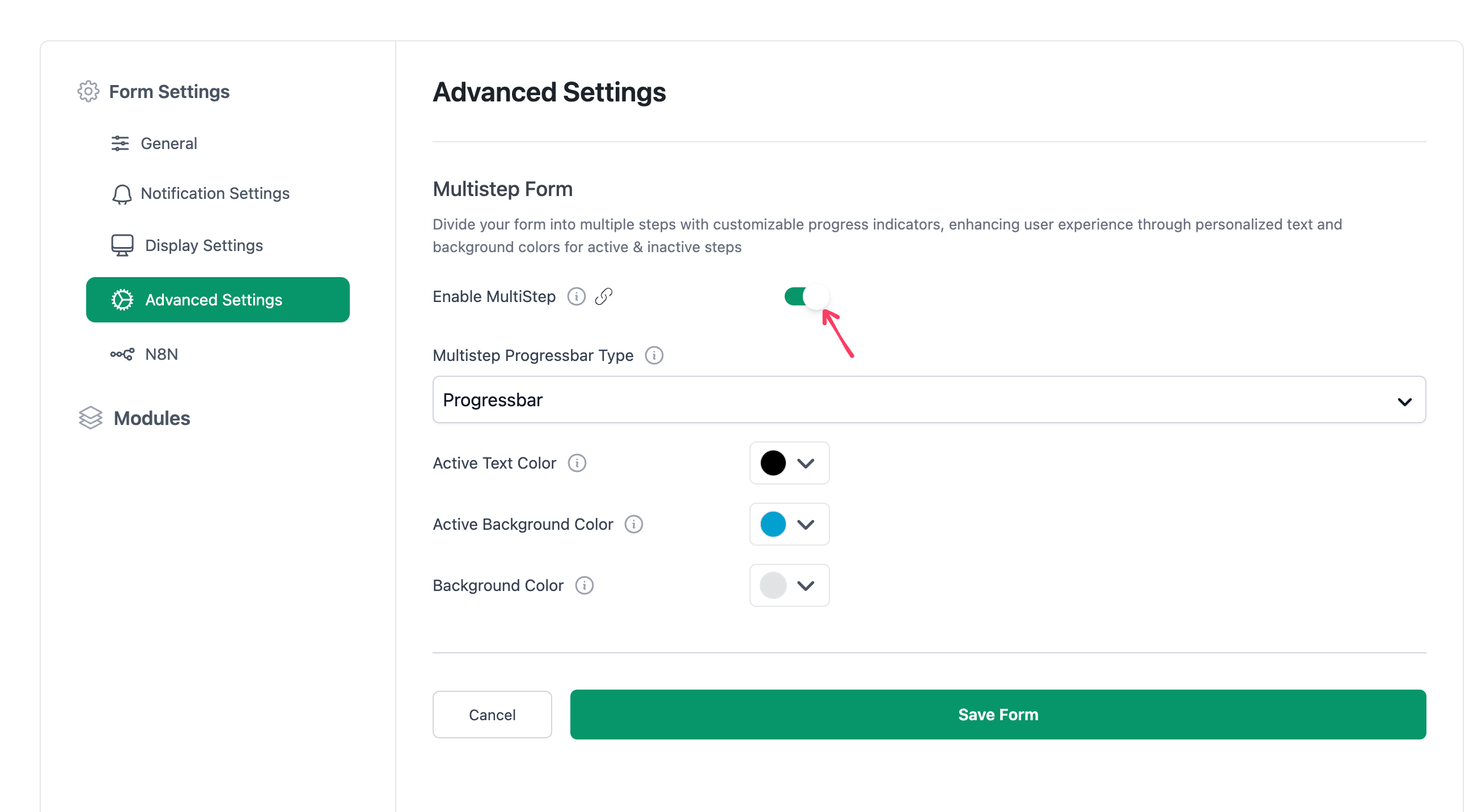Click the Form Settings heading
This screenshot has width=1482, height=812.
169,91
